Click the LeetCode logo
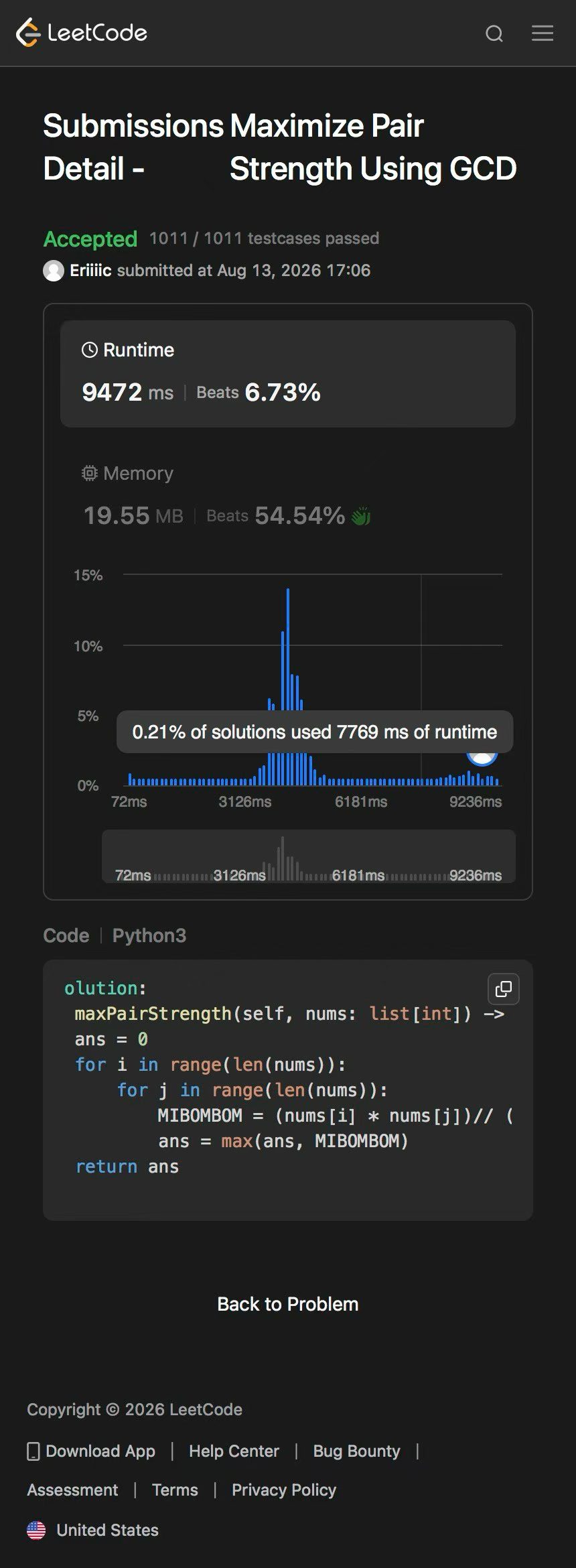Viewport: 576px width, 1568px height. [x=82, y=33]
